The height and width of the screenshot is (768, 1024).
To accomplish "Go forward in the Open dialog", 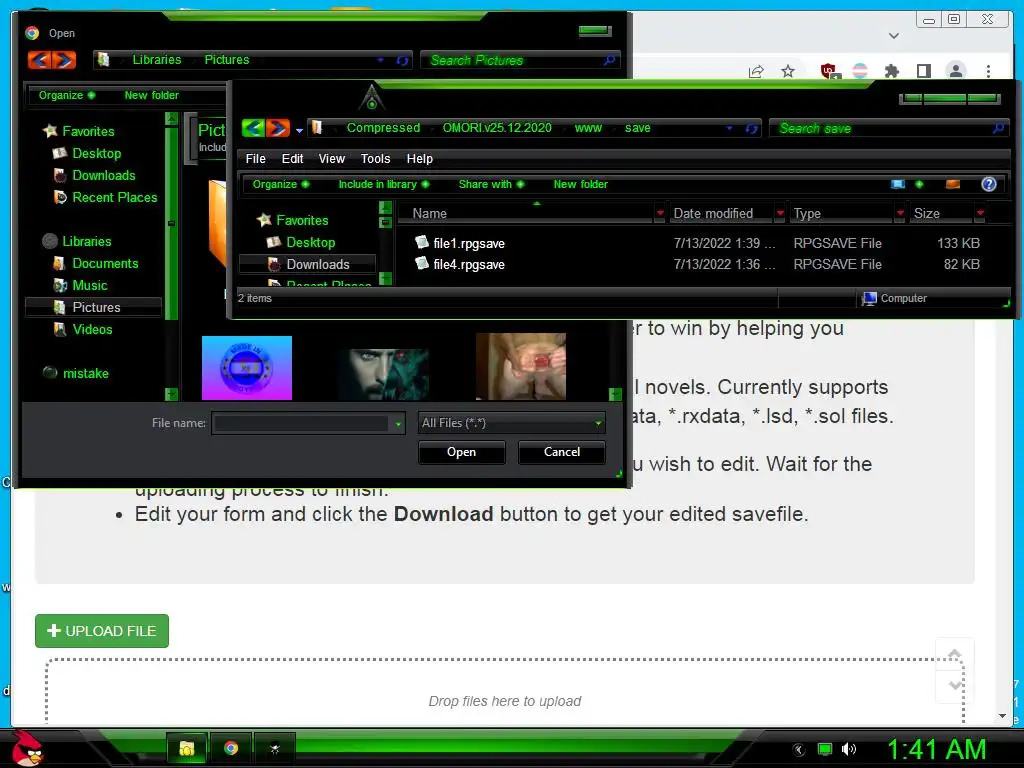I will point(64,60).
